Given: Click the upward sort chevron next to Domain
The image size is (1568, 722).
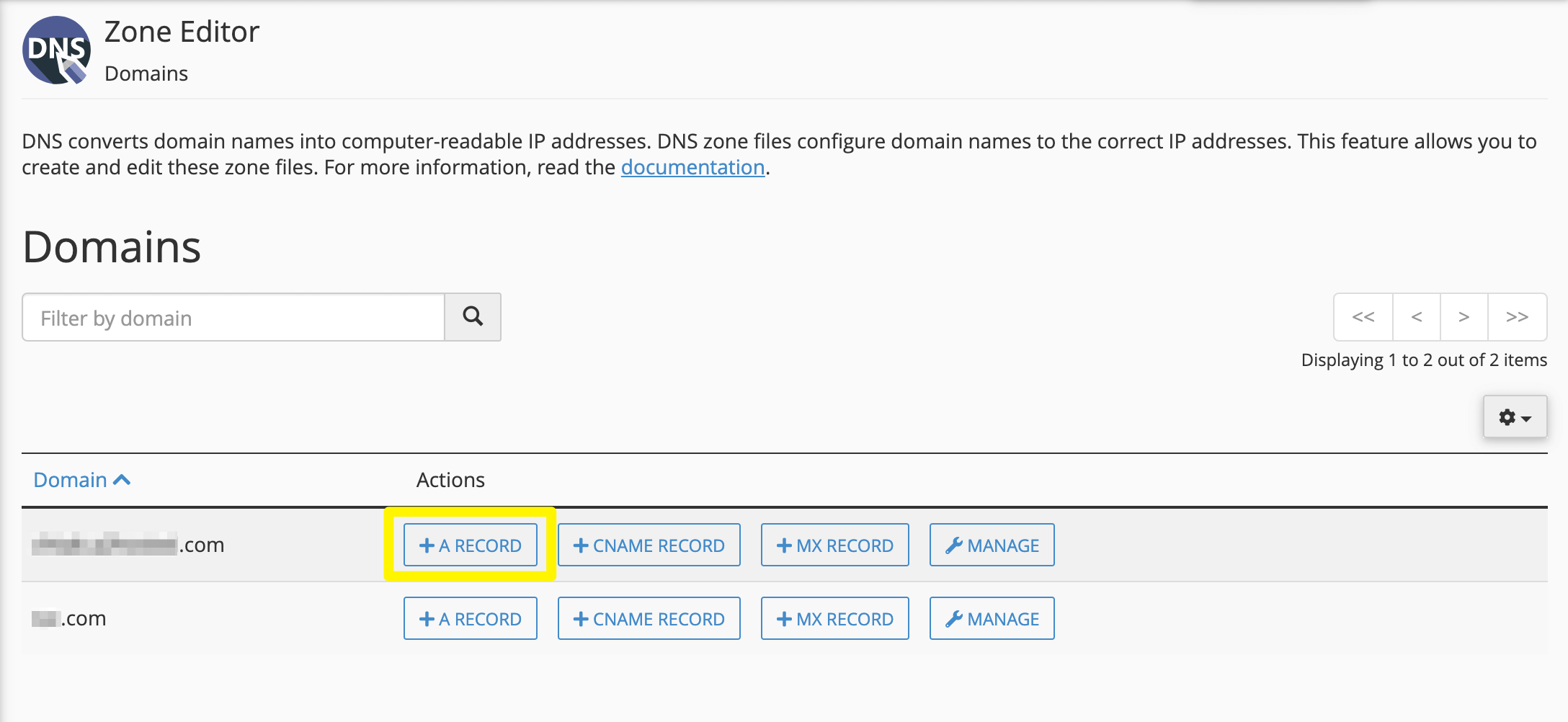Looking at the screenshot, I should (x=123, y=478).
